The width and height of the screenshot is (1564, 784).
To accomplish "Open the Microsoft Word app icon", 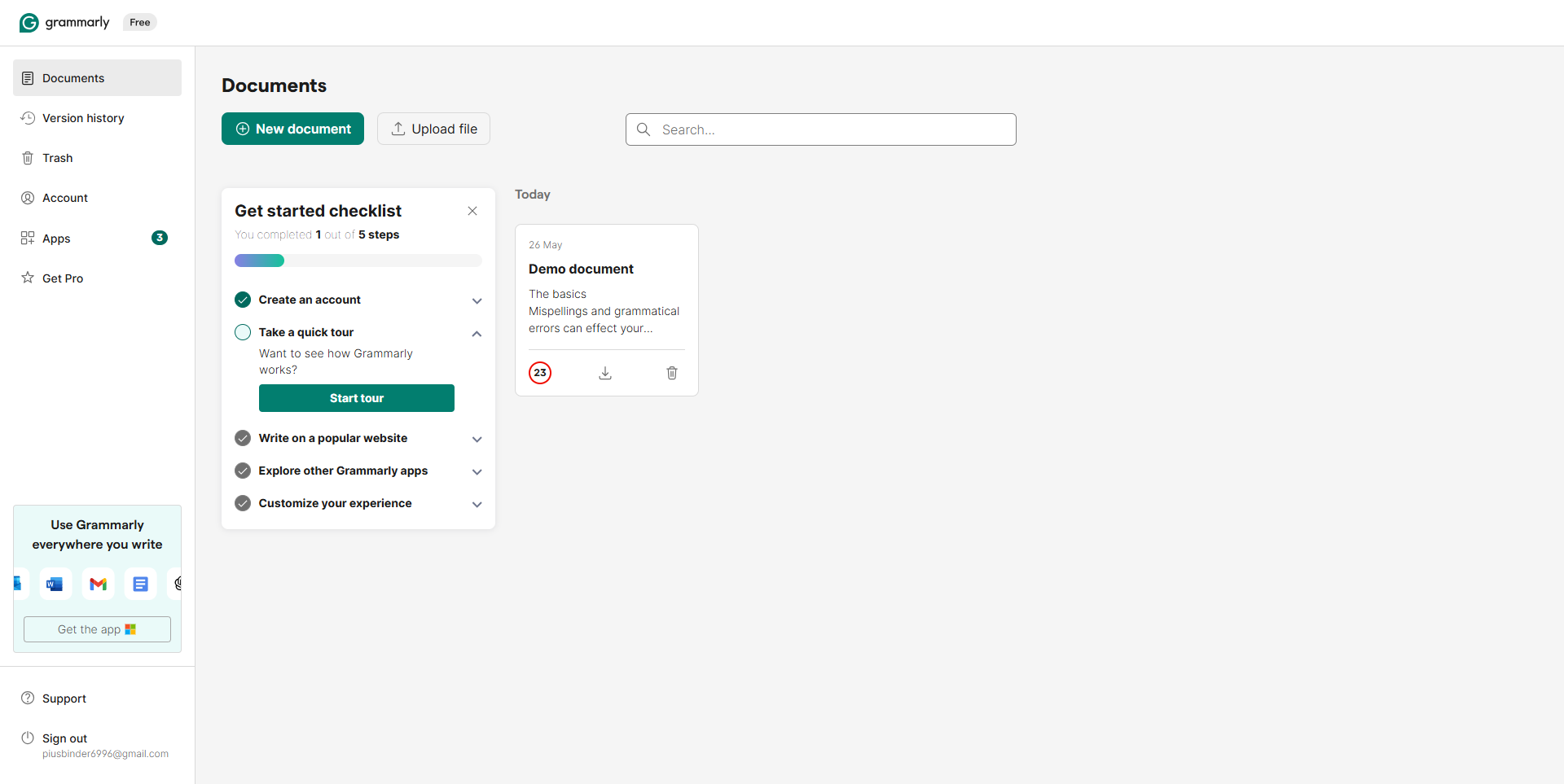I will tap(55, 584).
